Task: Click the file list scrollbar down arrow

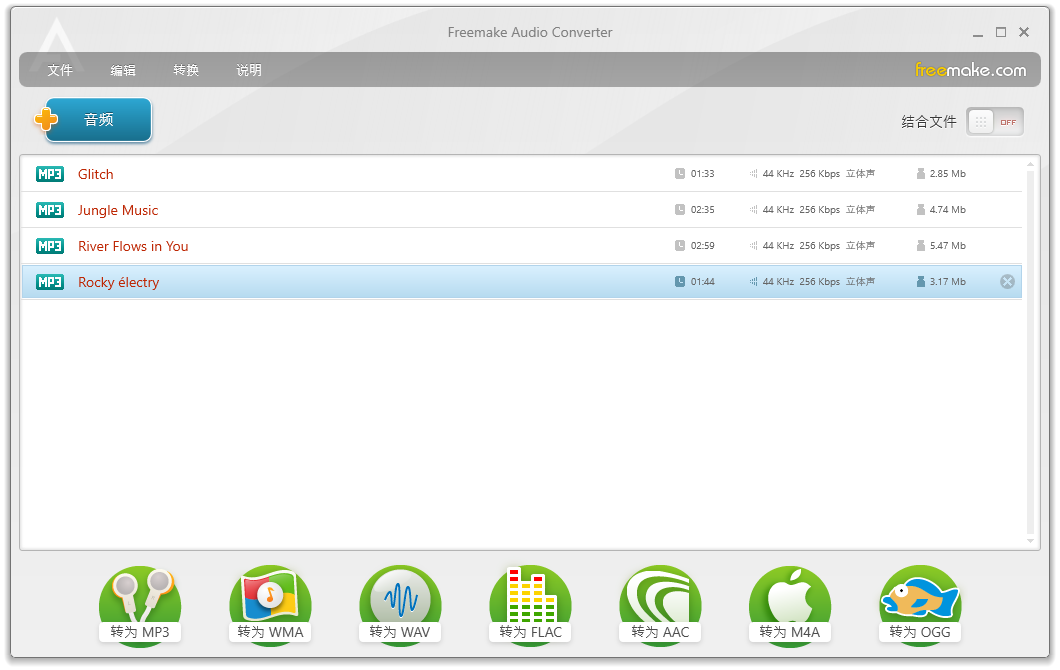Action: coord(1031,541)
